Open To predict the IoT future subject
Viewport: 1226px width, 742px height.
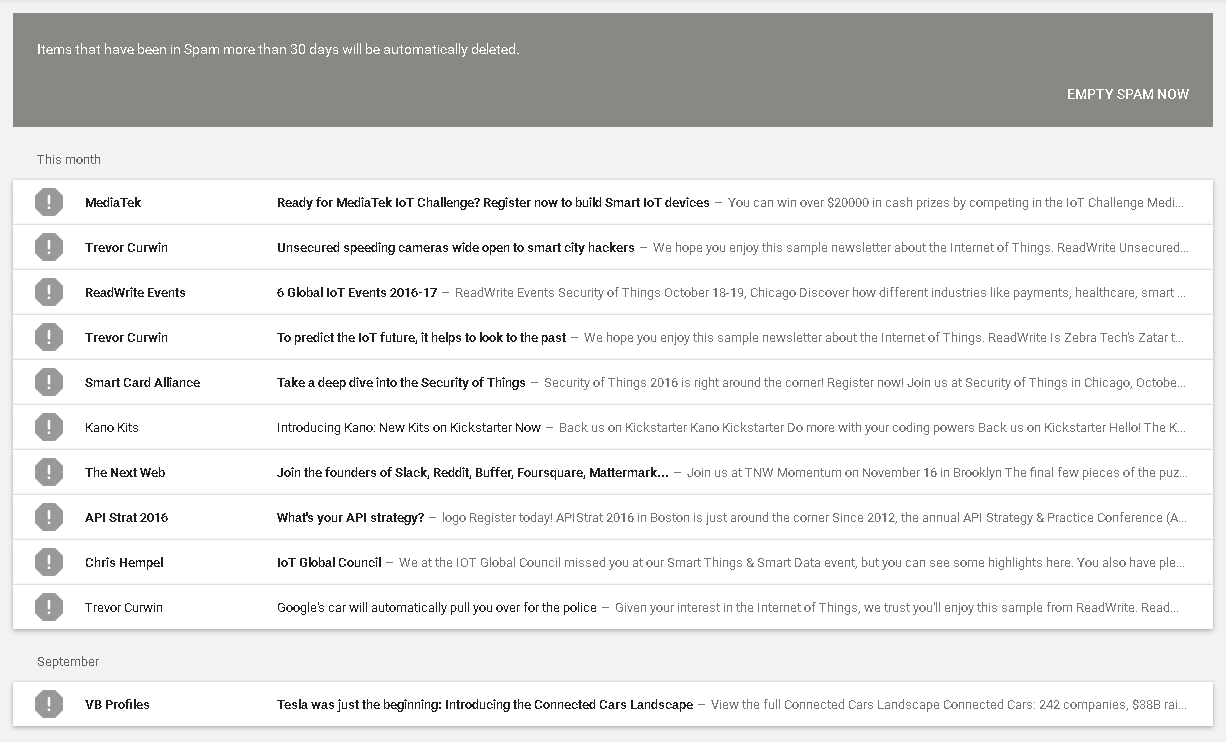[x=421, y=337]
